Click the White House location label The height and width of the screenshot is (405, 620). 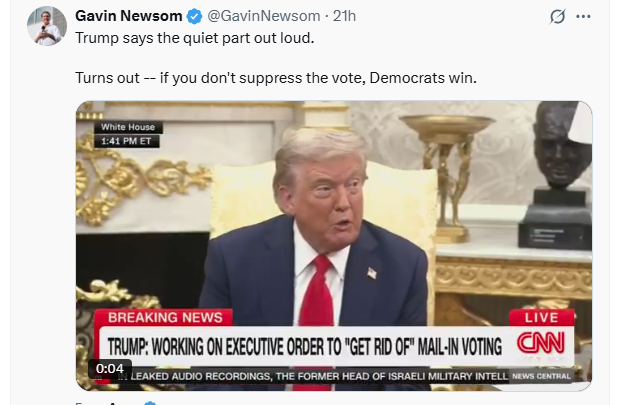point(128,127)
